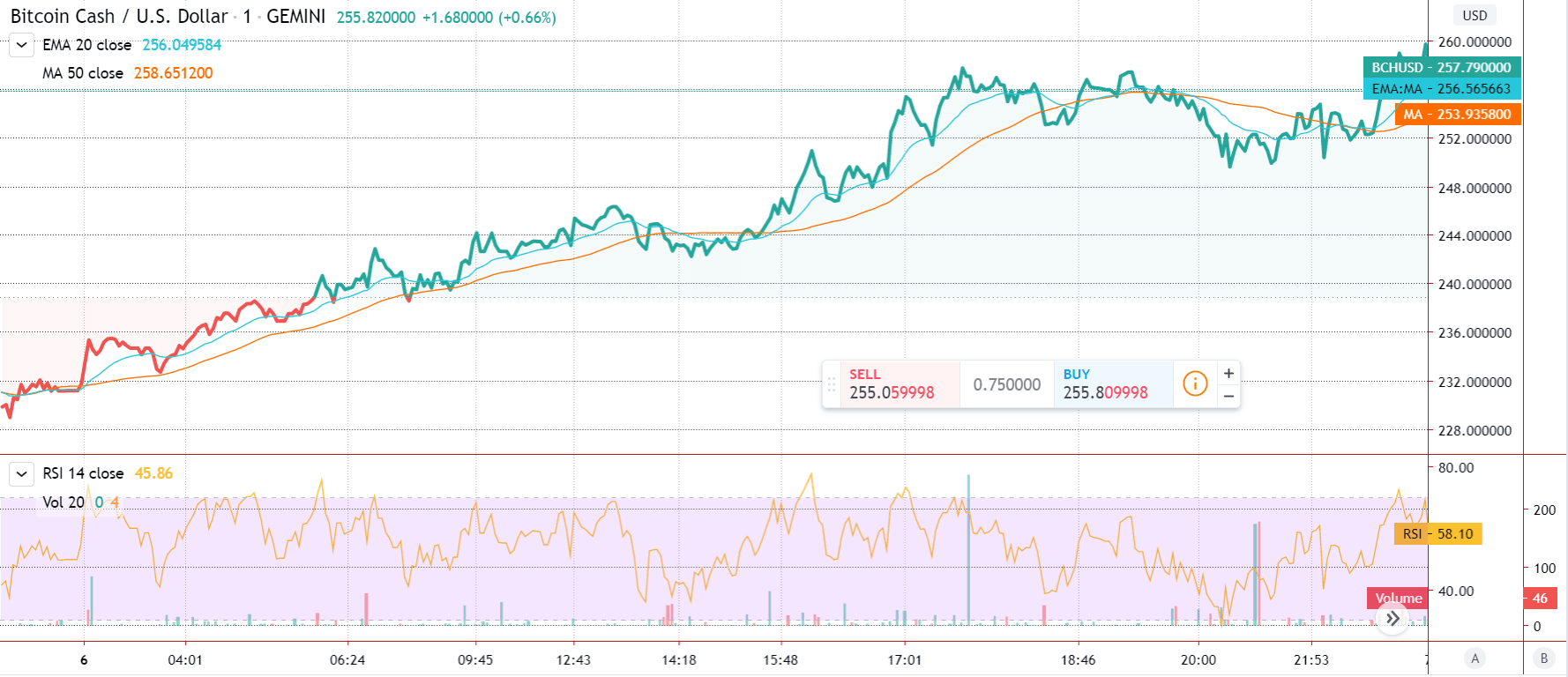Viewport: 1568px width, 677px height.
Task: Click the RSI value 45.86
Action: pyautogui.click(x=153, y=473)
